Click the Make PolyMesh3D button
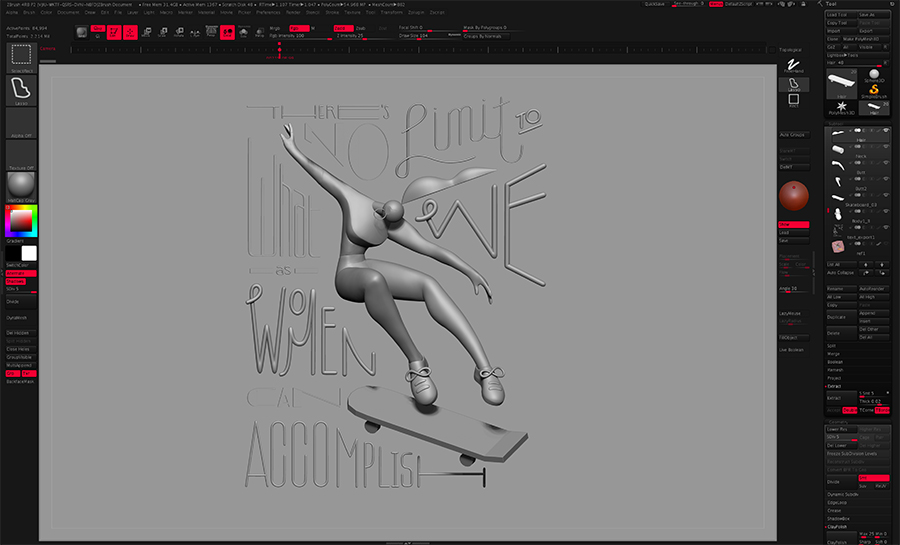Screen dimensions: 900x545 [x=866, y=39]
